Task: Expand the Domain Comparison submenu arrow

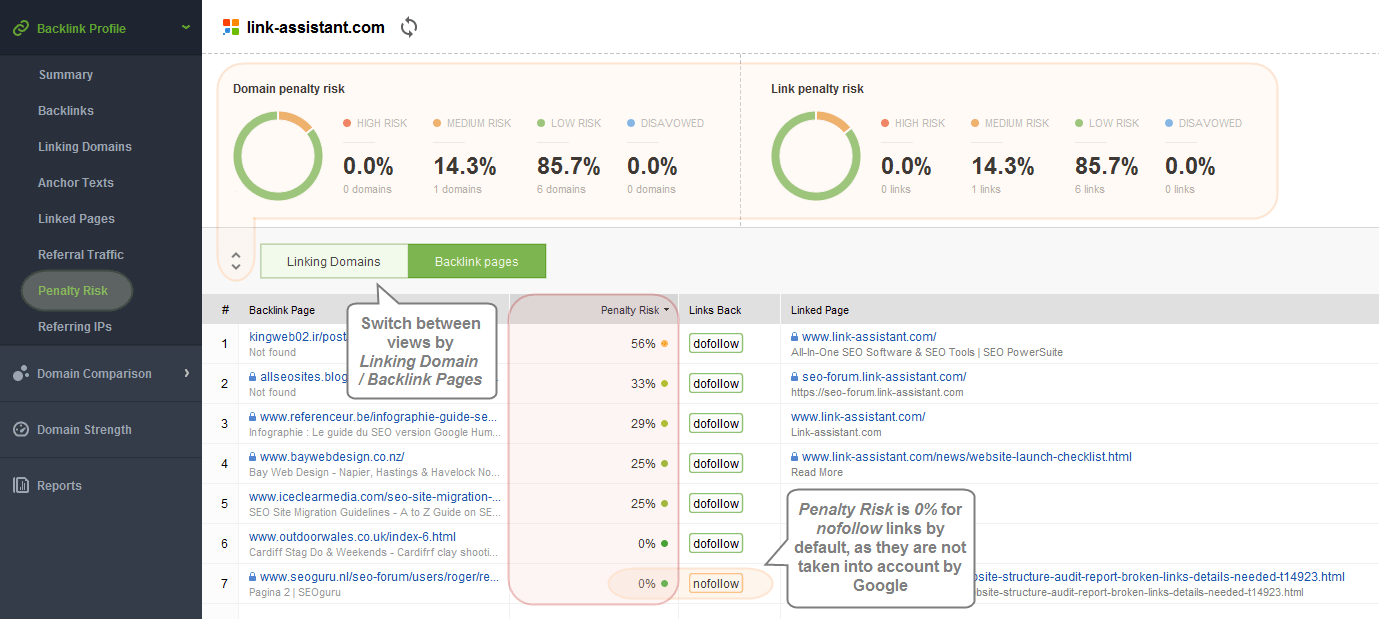Action: pyautogui.click(x=187, y=373)
